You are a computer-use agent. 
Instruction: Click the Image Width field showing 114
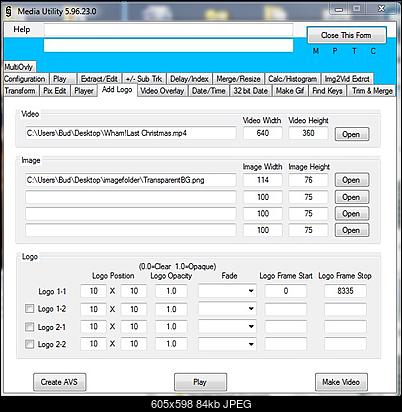click(263, 180)
